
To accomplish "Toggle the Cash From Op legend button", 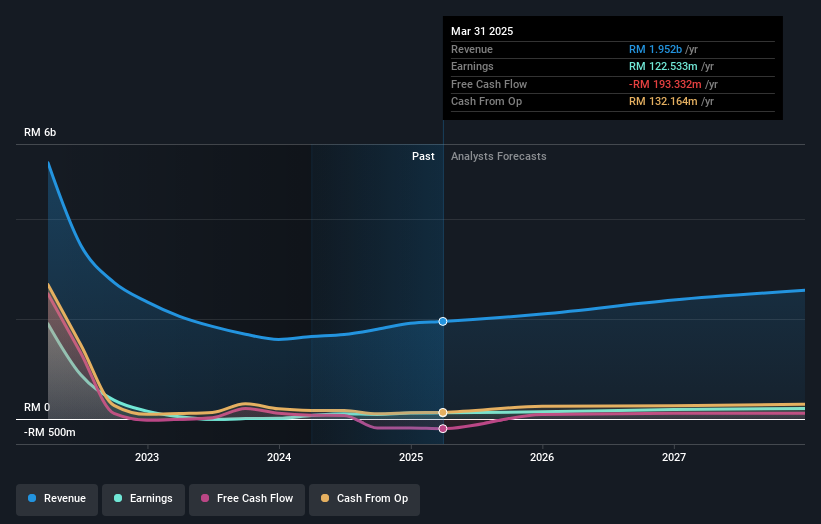I will click(x=364, y=499).
